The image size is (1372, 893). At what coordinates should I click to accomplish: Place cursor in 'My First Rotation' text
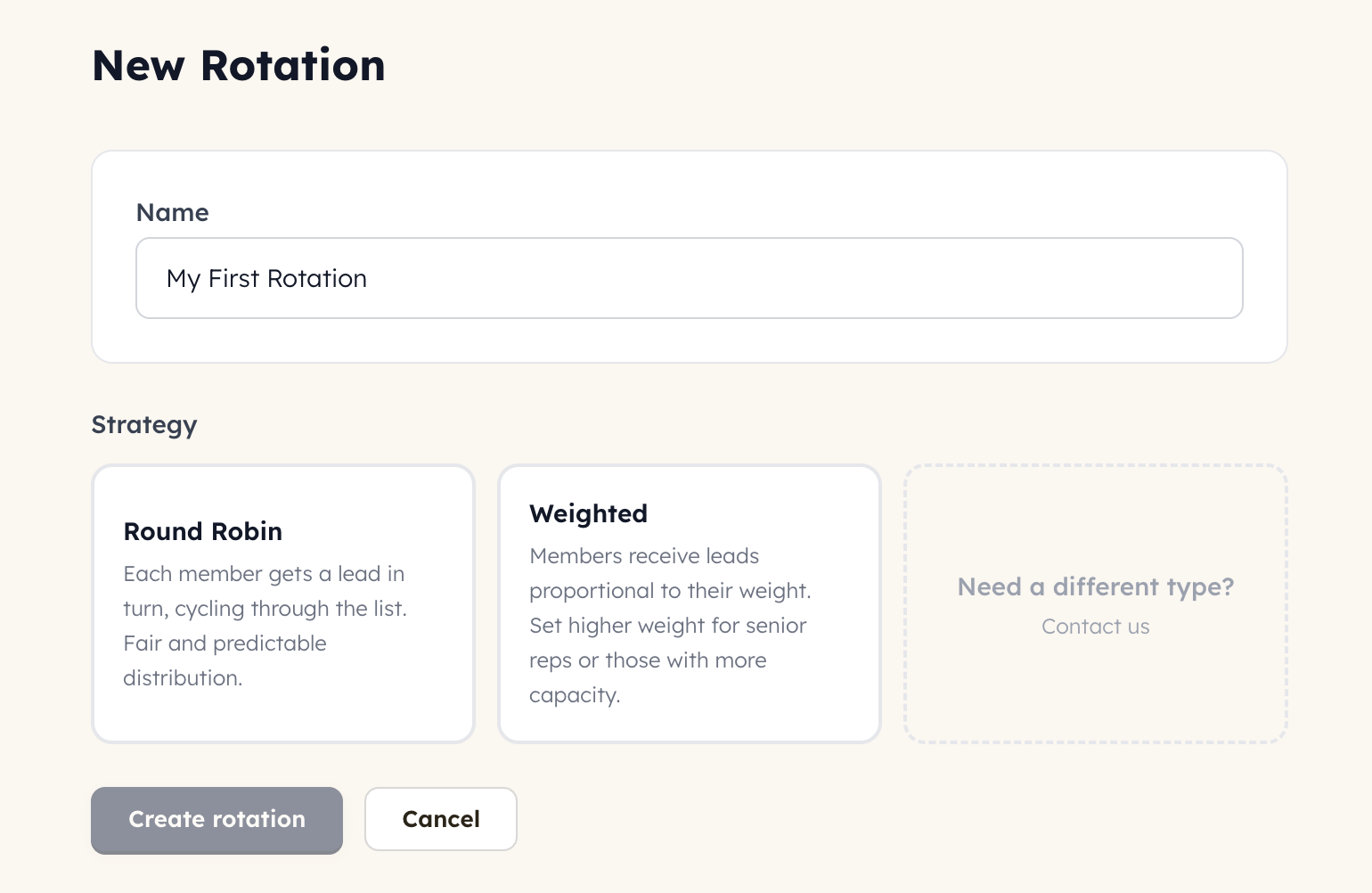266,279
